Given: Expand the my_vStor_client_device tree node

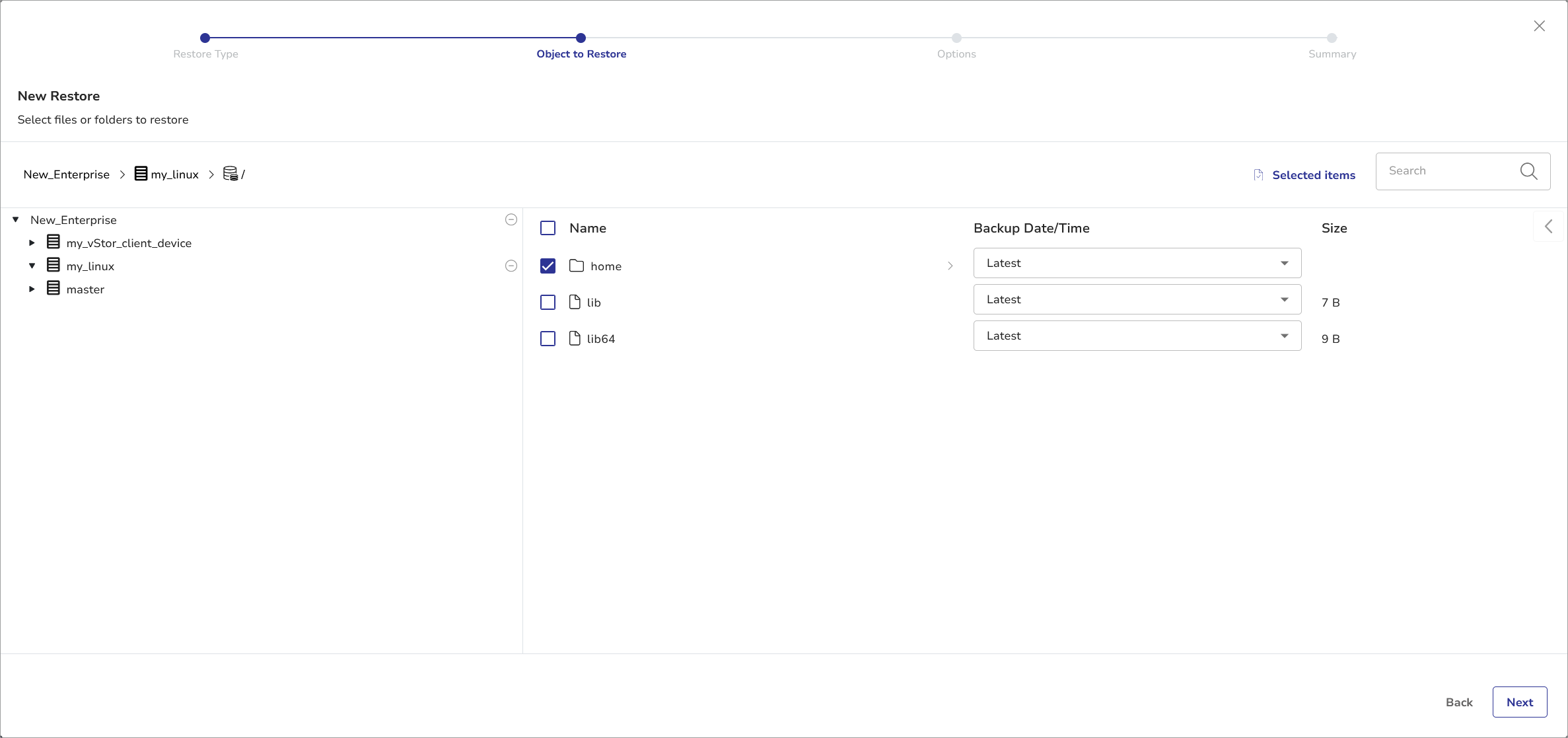Looking at the screenshot, I should tap(32, 243).
